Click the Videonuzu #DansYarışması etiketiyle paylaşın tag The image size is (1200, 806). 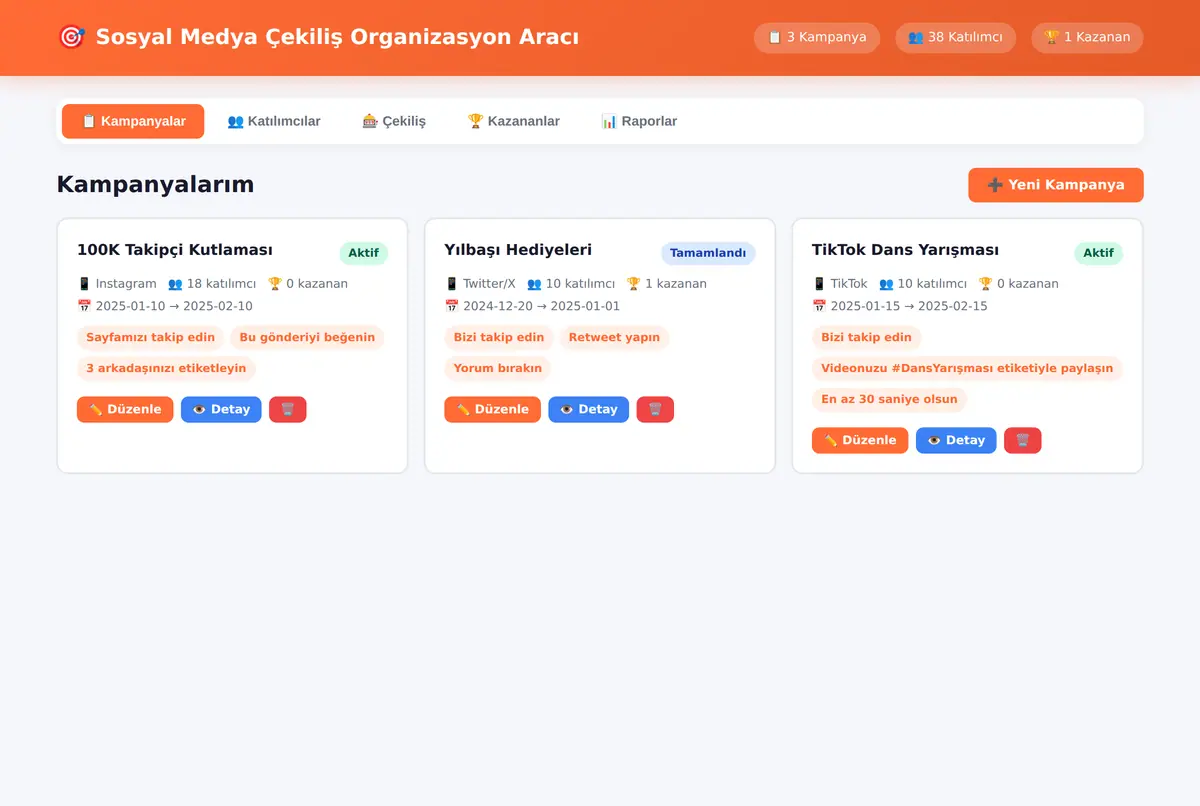[967, 369]
